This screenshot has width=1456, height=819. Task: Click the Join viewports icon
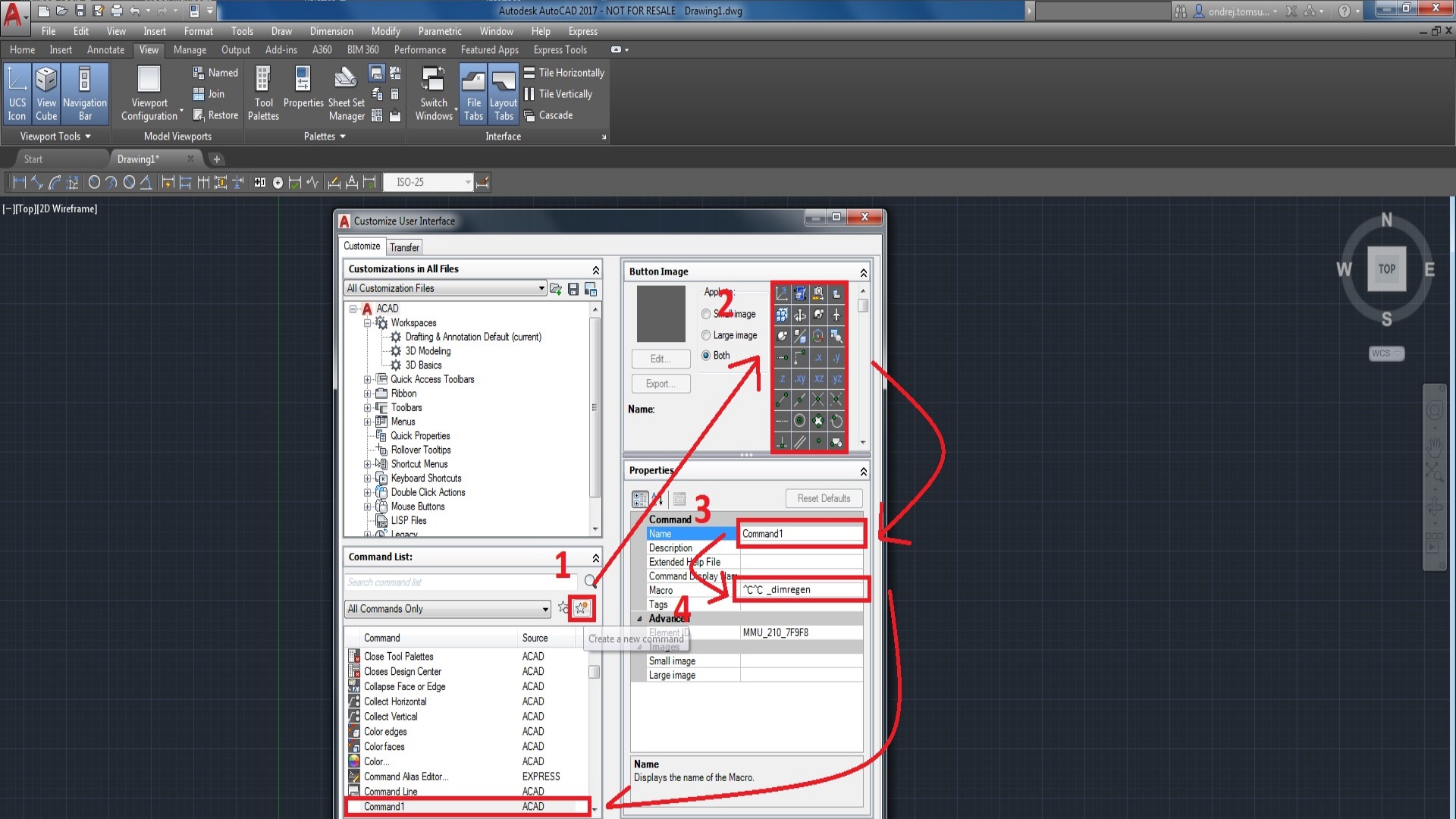click(209, 94)
